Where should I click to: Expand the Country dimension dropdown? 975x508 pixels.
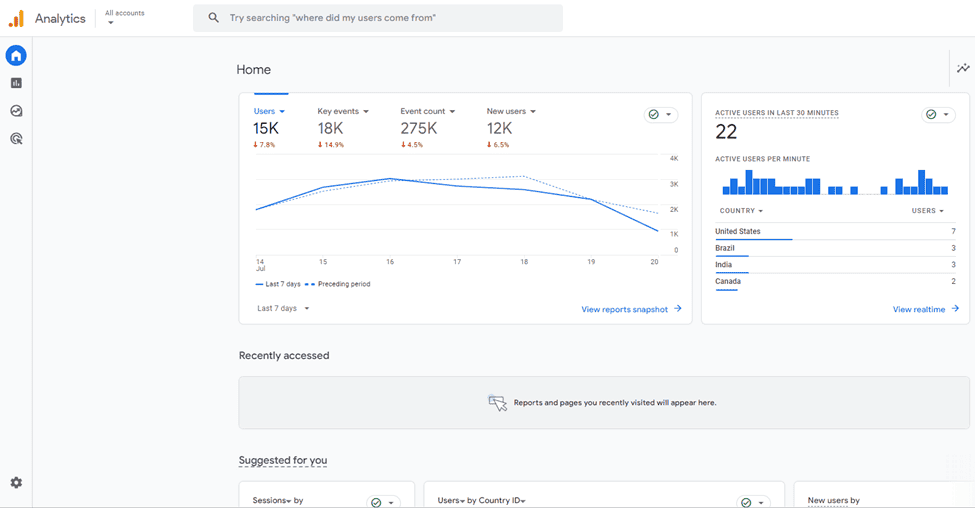(x=741, y=211)
